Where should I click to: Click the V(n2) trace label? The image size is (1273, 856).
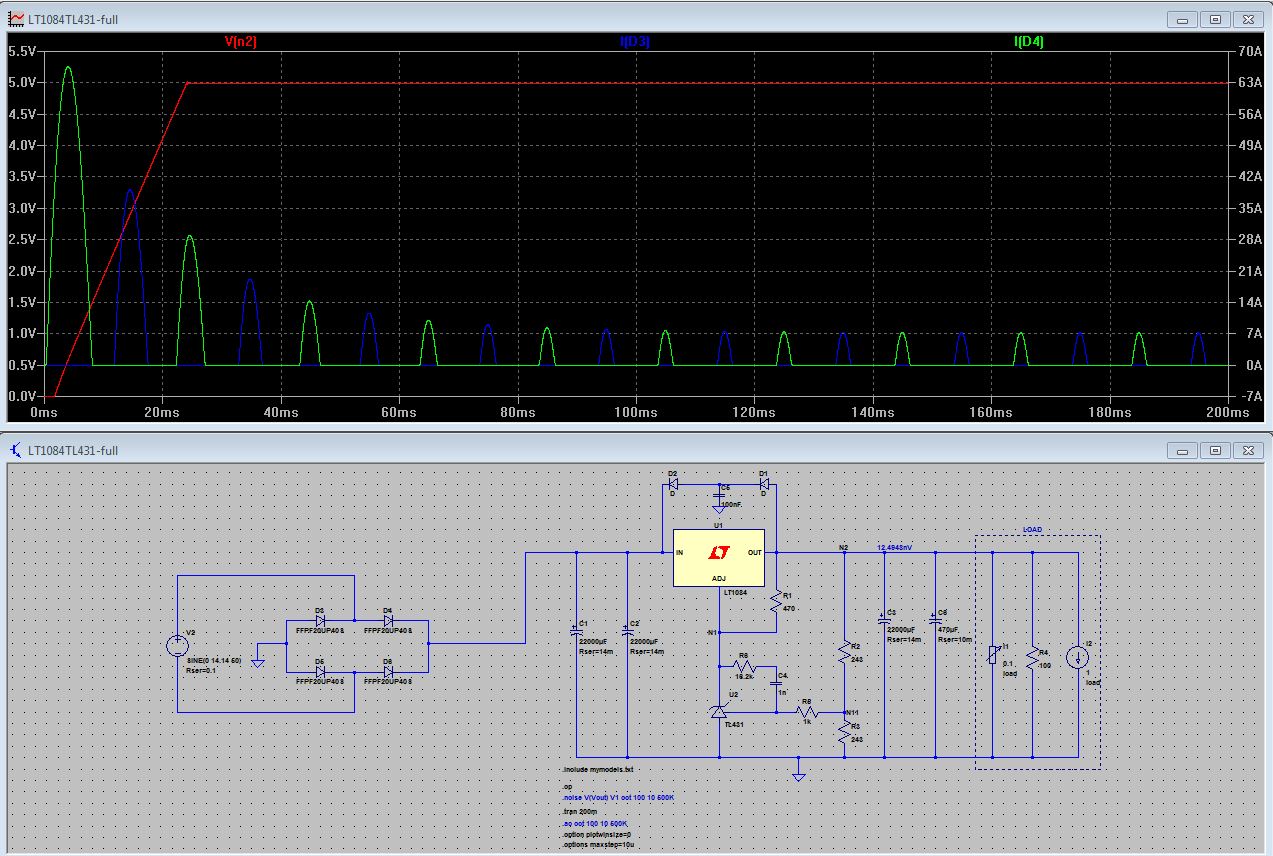241,41
